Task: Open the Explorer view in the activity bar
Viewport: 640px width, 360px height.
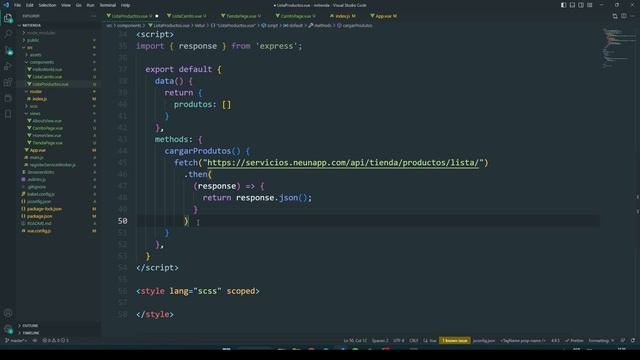Action: [8, 18]
